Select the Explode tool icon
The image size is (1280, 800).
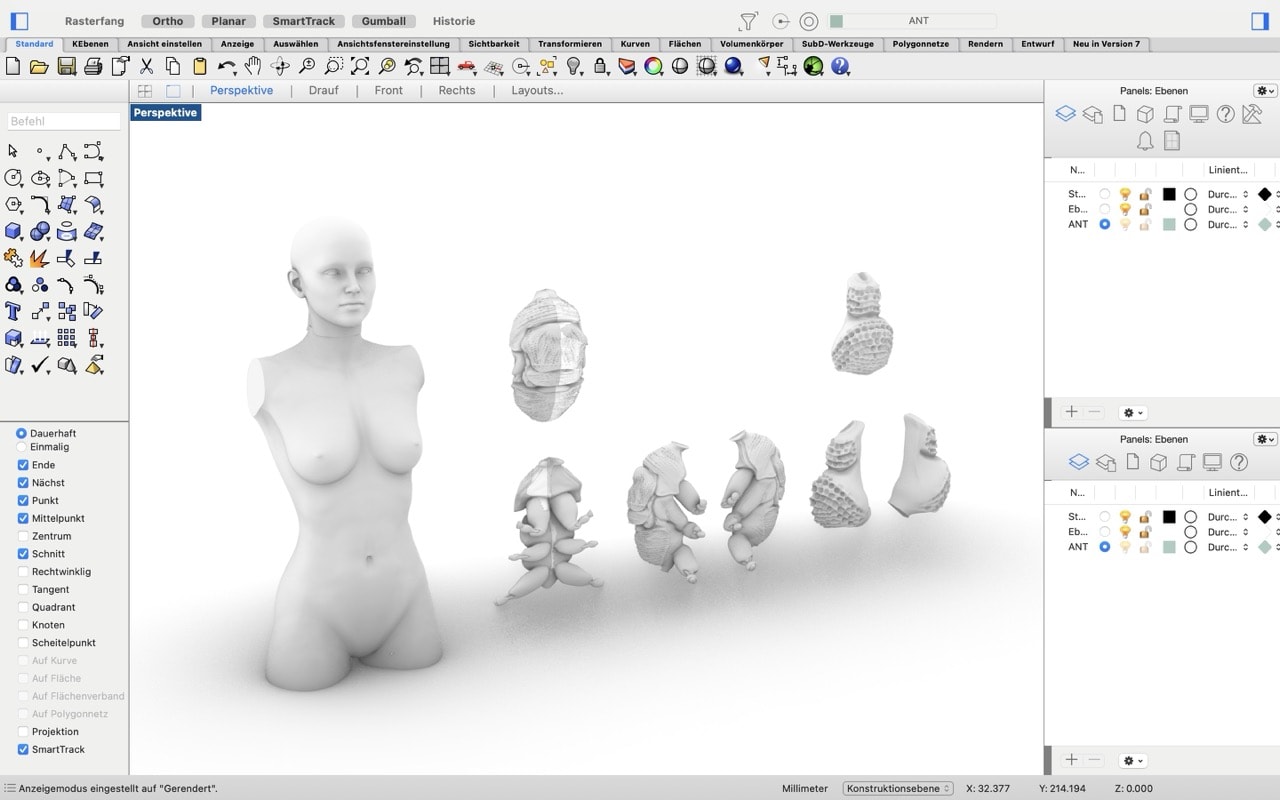(x=40, y=258)
